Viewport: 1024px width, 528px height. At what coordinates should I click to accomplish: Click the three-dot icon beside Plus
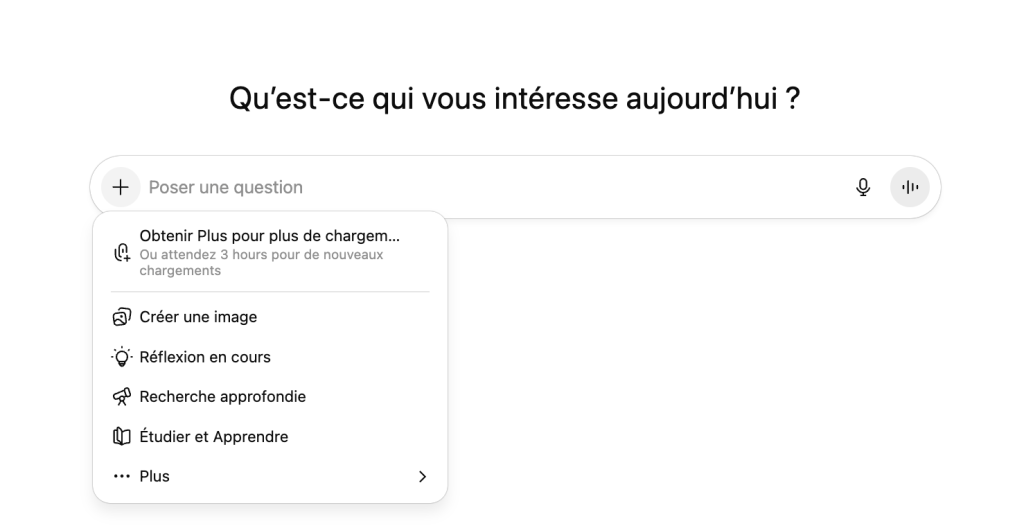tap(122, 477)
